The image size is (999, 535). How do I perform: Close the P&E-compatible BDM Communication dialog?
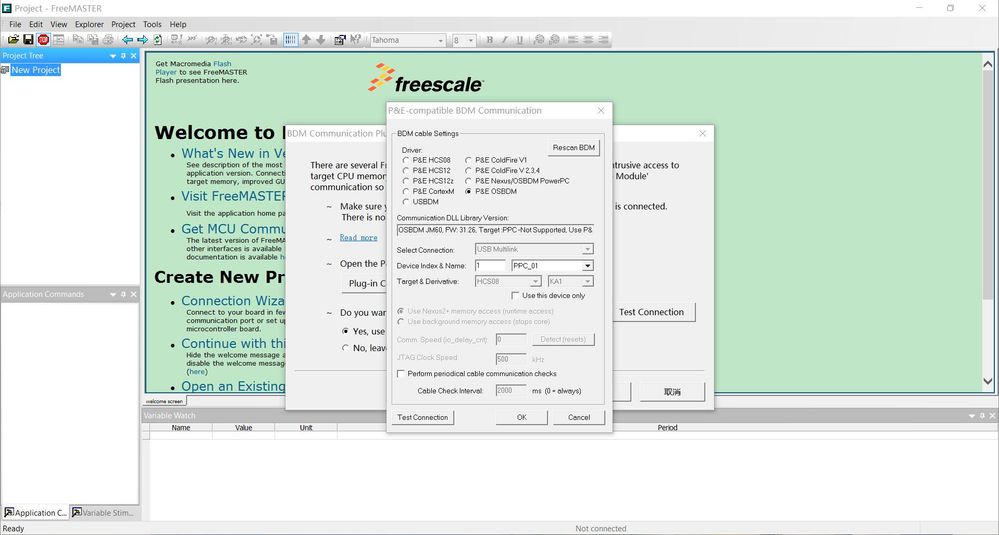tap(601, 110)
